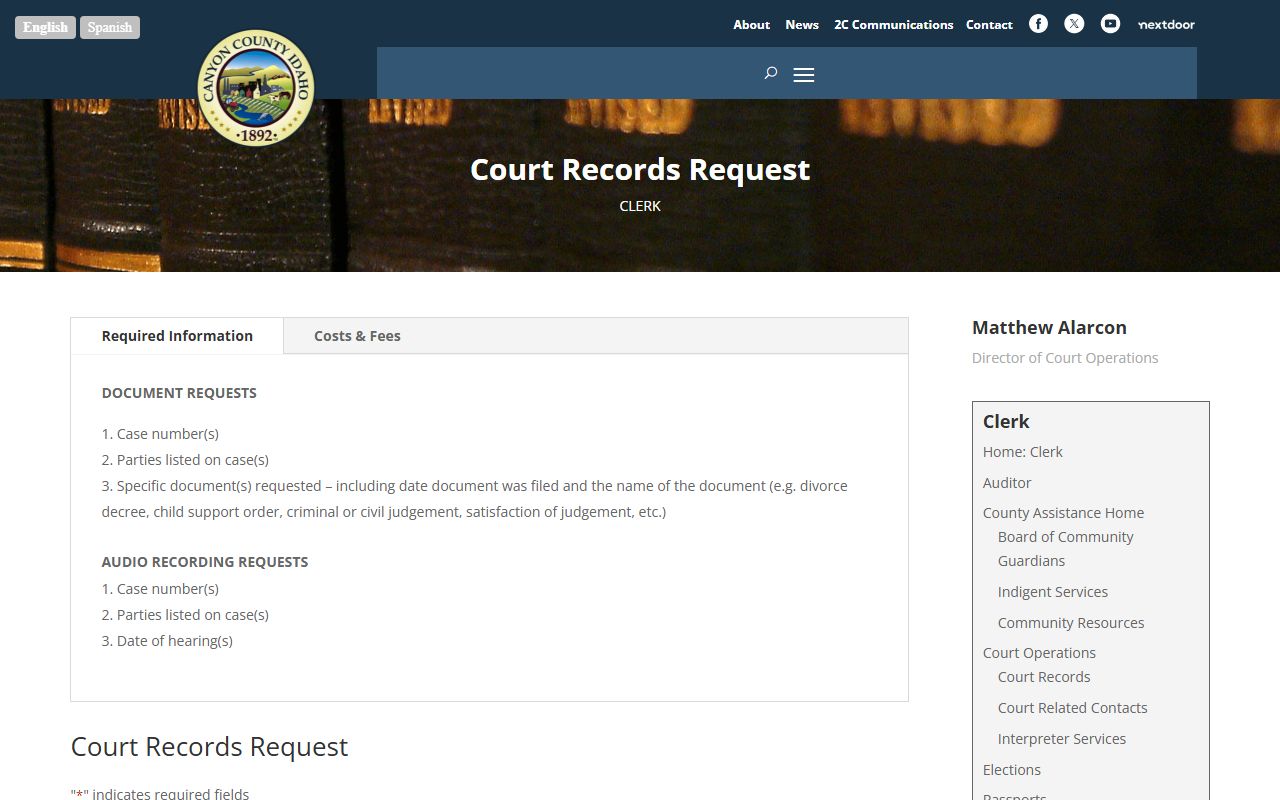Open the Nextdoor logo link
The image size is (1280, 800).
(1166, 24)
